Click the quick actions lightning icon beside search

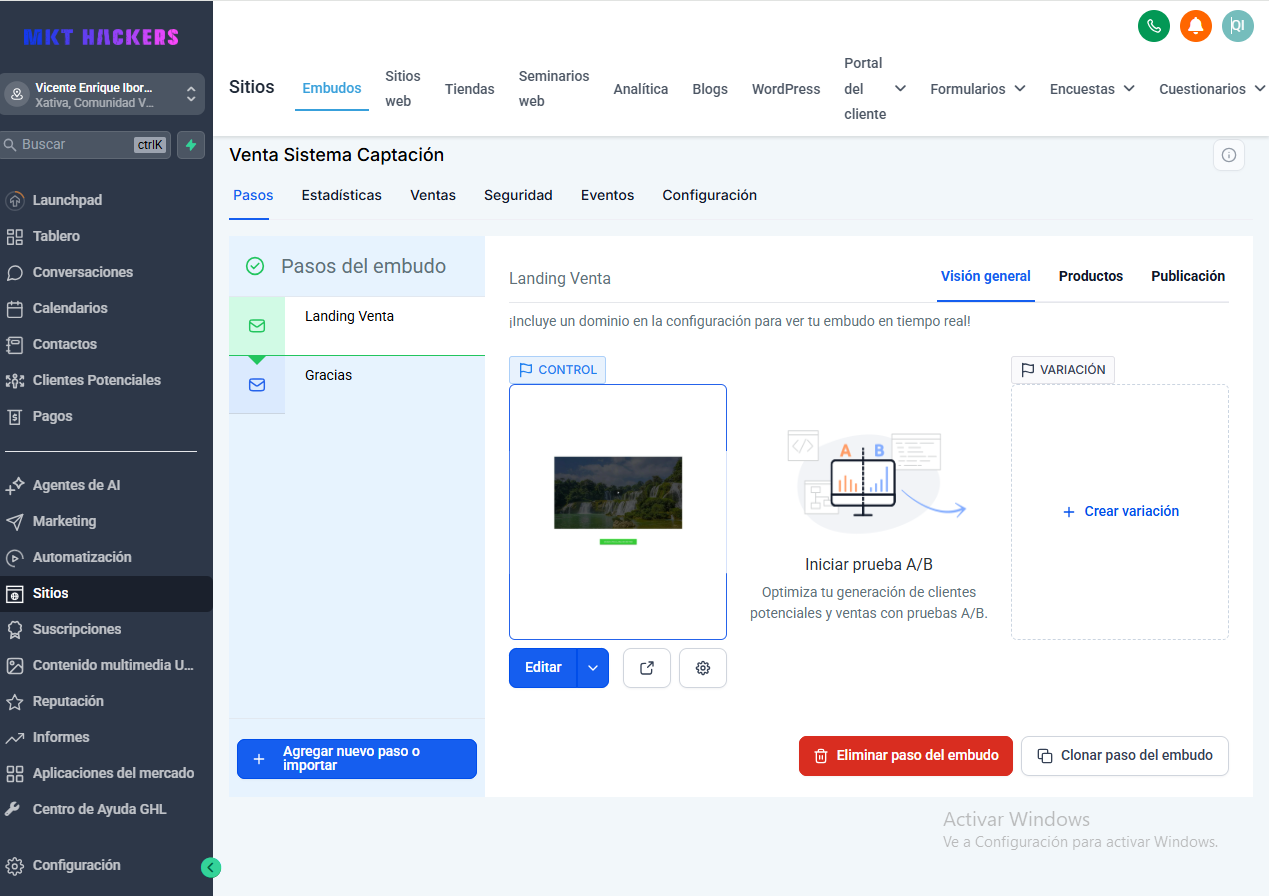pos(190,145)
